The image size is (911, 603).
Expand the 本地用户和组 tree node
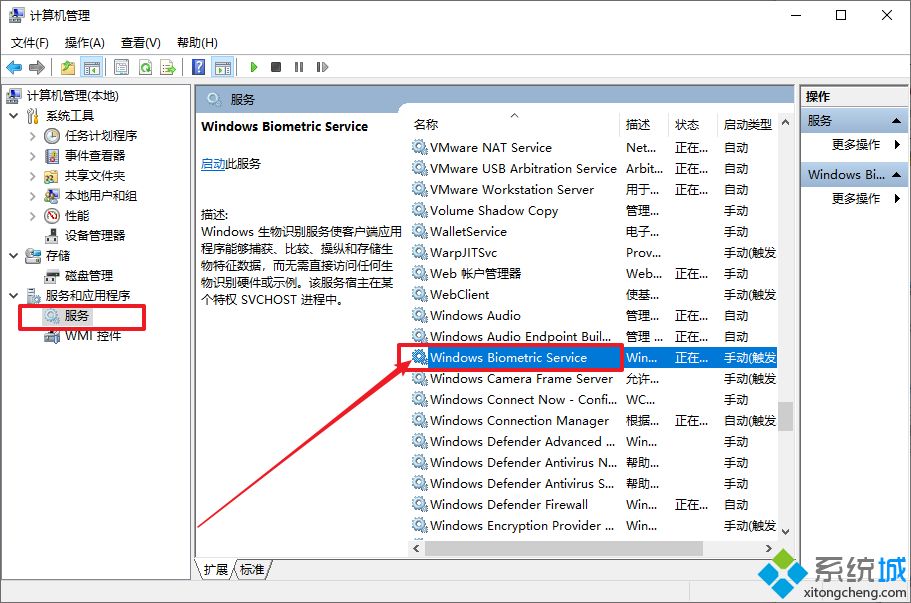point(33,196)
